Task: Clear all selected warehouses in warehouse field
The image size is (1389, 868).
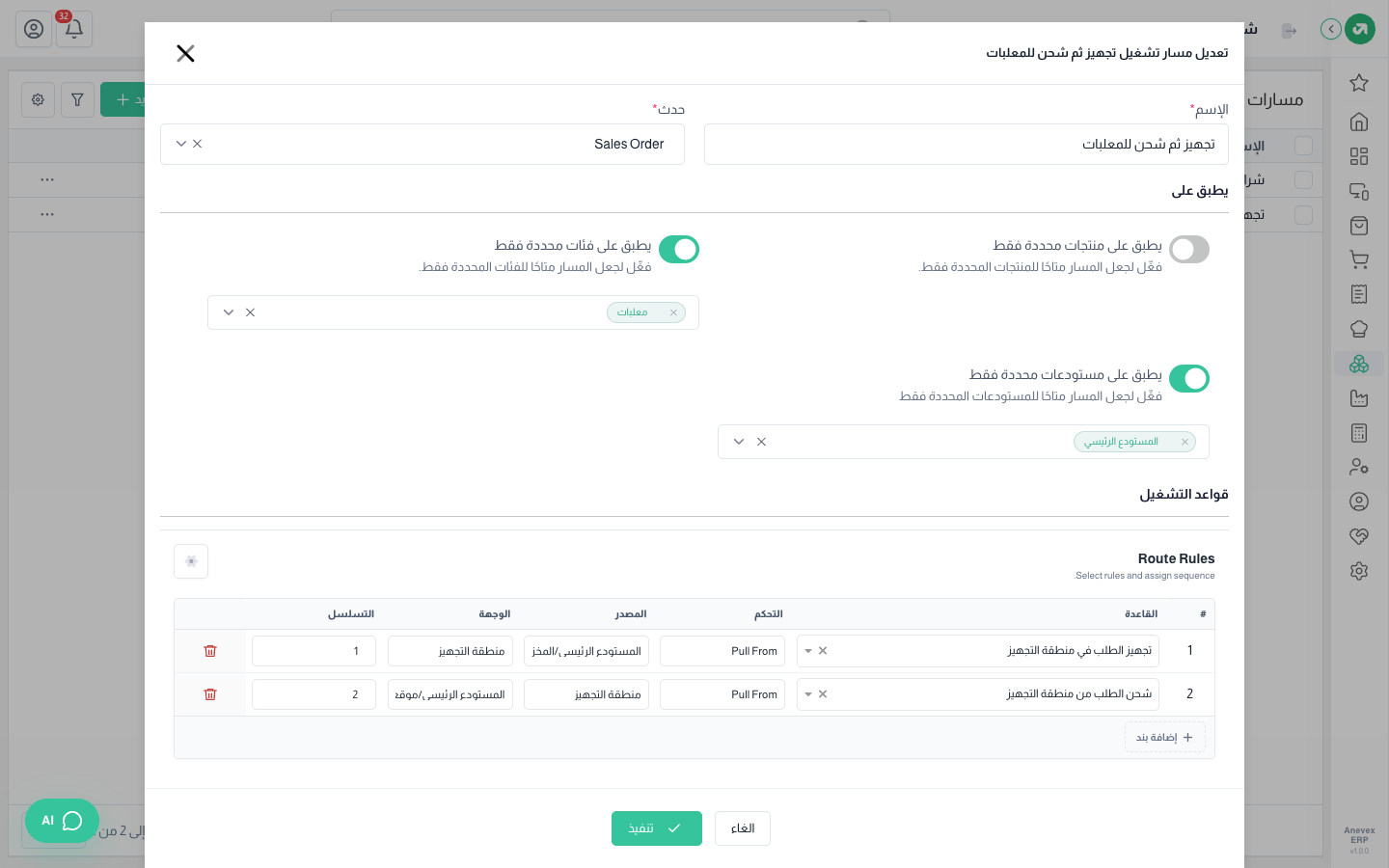Action: [762, 442]
